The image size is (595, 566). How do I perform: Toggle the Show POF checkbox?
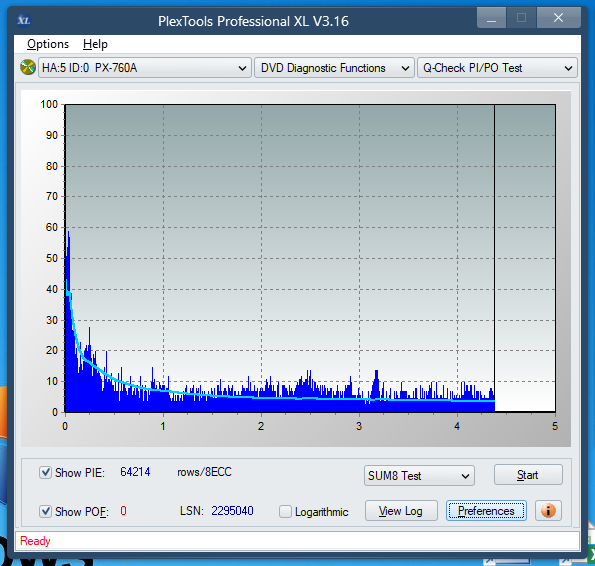point(46,511)
